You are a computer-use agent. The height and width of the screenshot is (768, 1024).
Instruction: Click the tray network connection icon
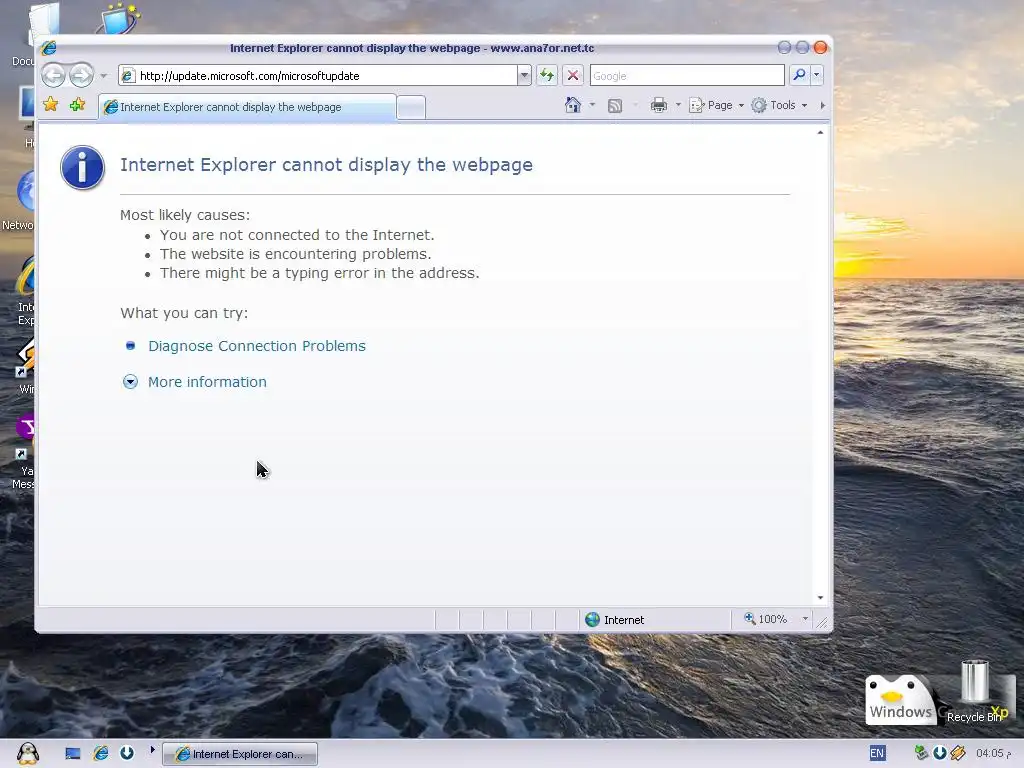921,754
